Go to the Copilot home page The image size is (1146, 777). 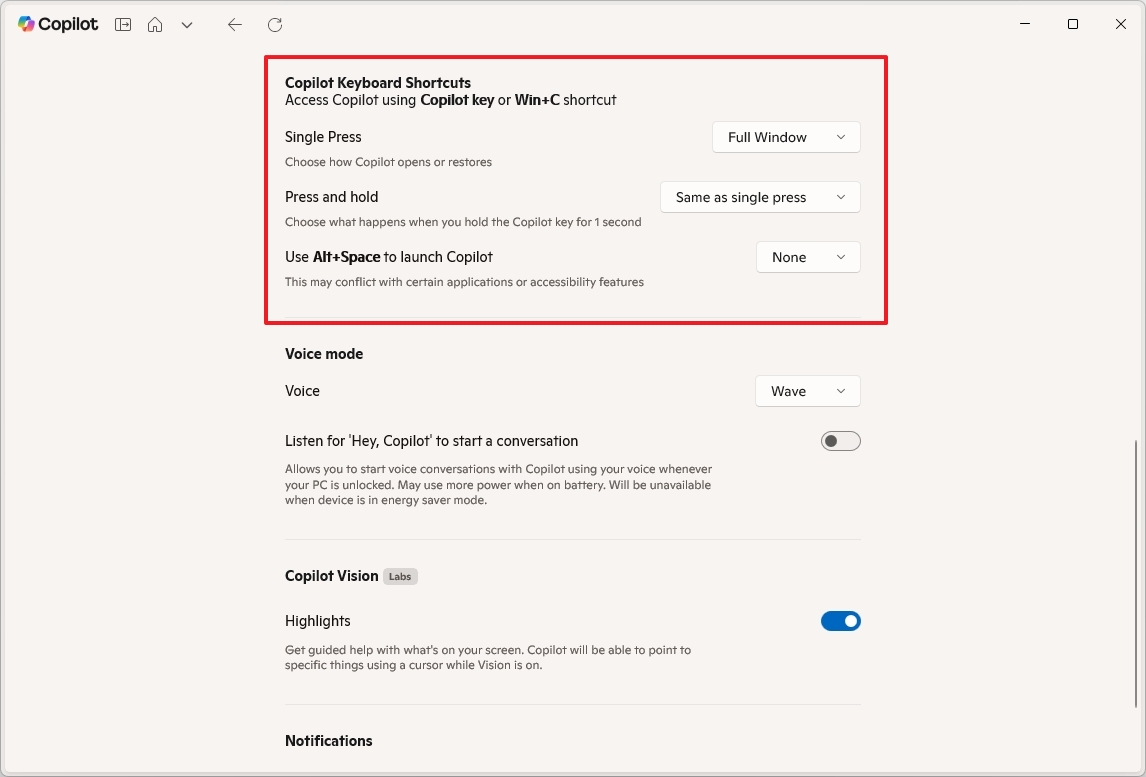tap(155, 25)
